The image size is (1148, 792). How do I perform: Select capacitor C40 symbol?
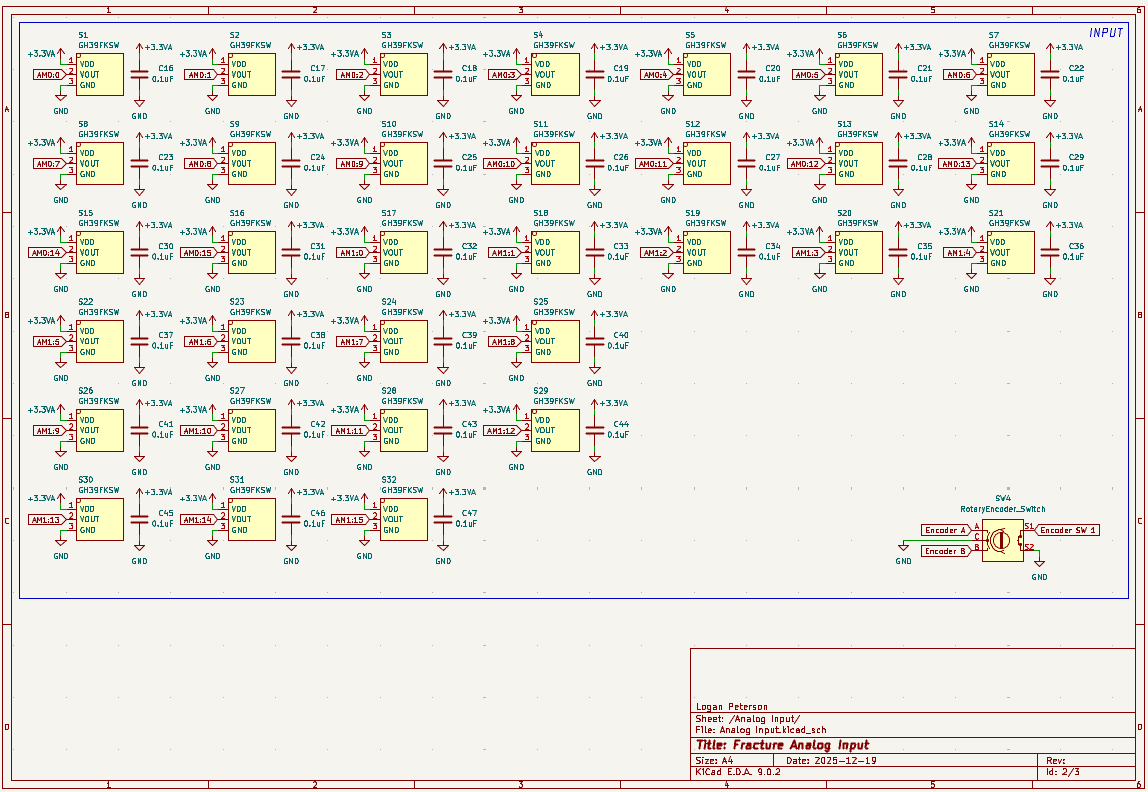coord(595,341)
